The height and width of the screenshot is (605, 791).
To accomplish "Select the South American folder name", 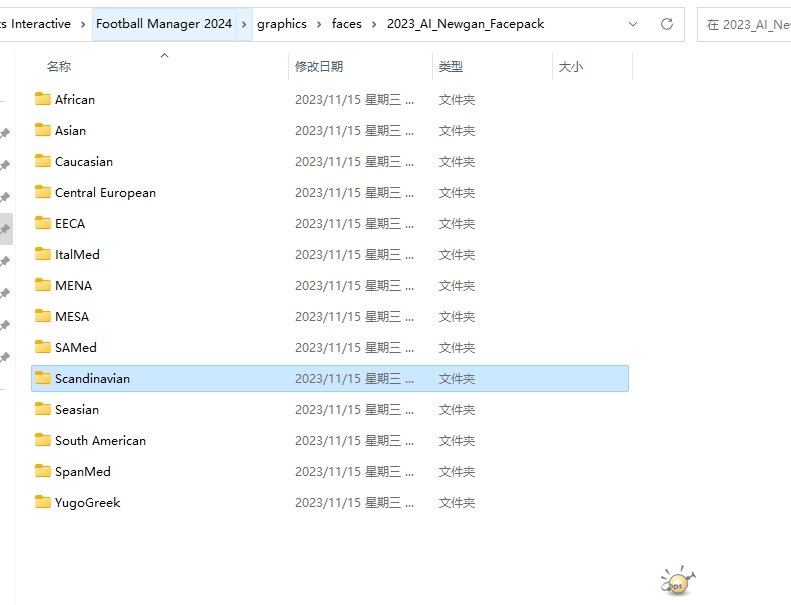I will (100, 441).
